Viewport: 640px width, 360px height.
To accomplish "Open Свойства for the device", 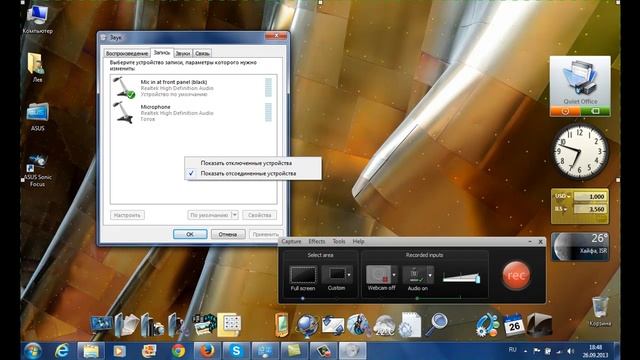I will (259, 215).
